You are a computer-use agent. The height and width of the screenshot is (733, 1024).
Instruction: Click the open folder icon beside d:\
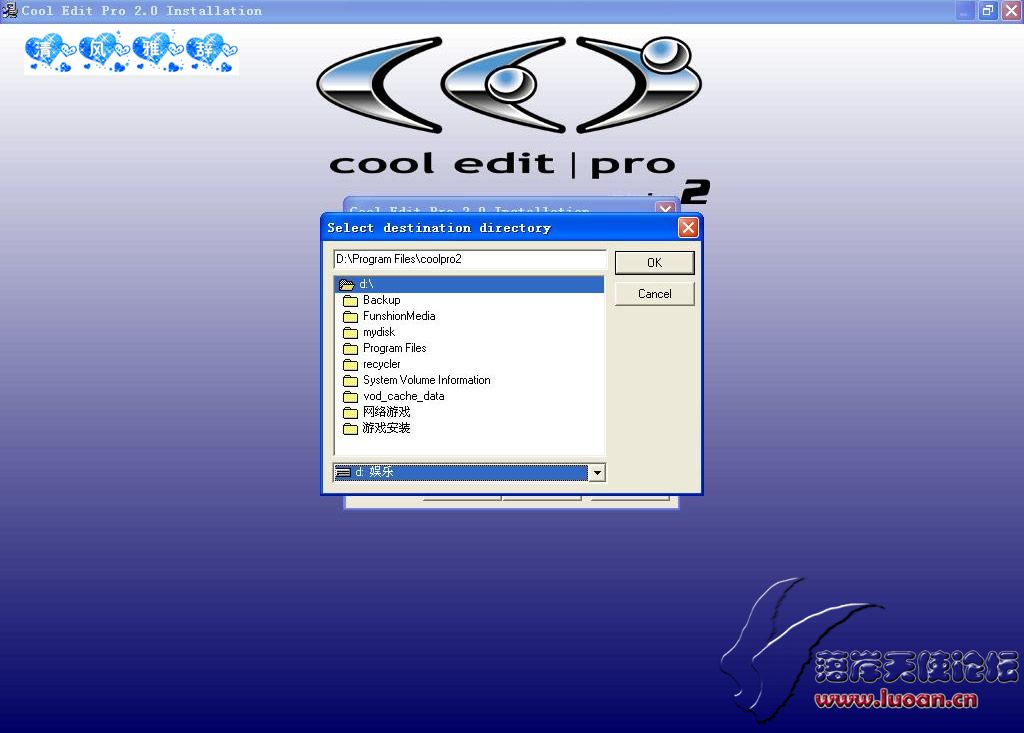(x=347, y=285)
